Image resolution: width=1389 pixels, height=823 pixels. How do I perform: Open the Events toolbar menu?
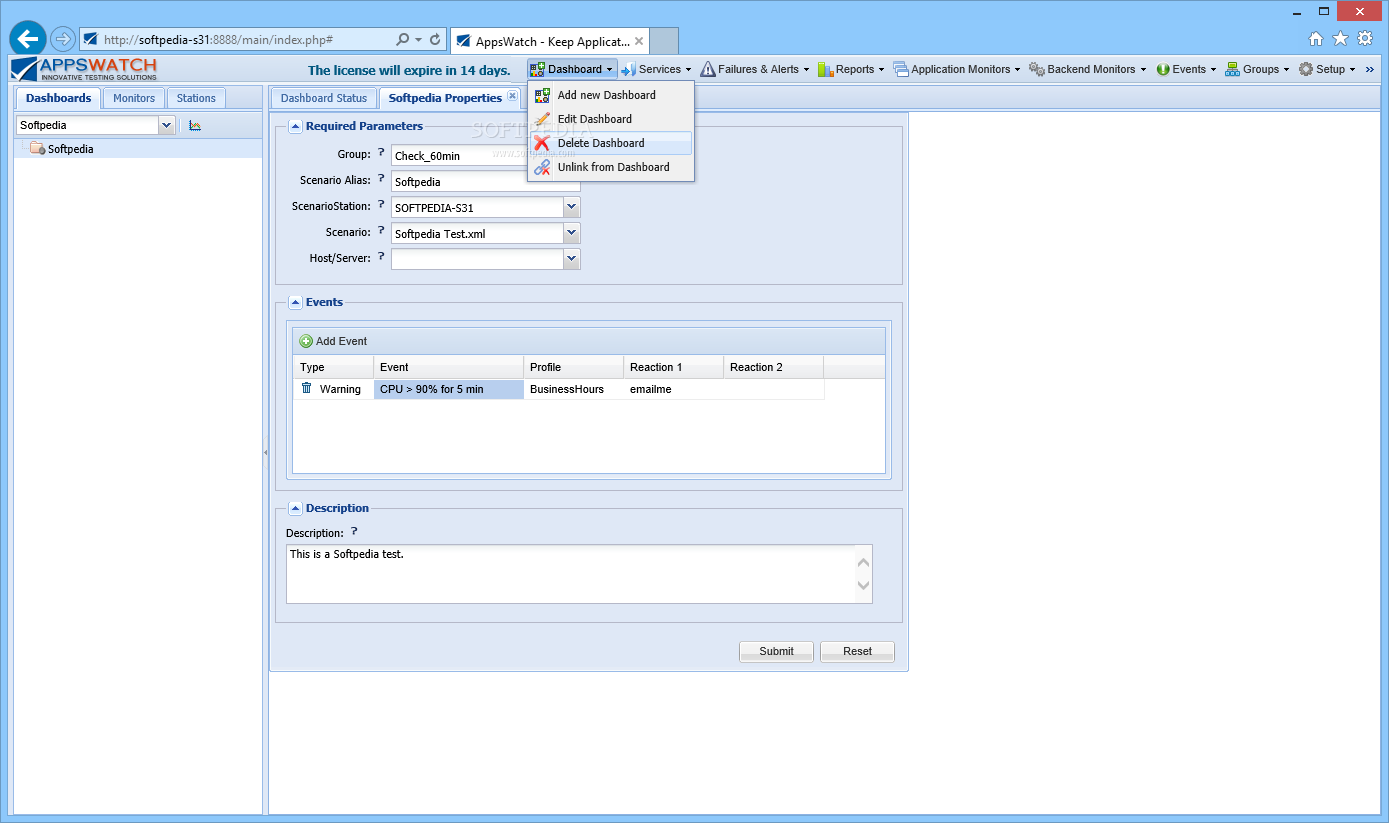1187,69
